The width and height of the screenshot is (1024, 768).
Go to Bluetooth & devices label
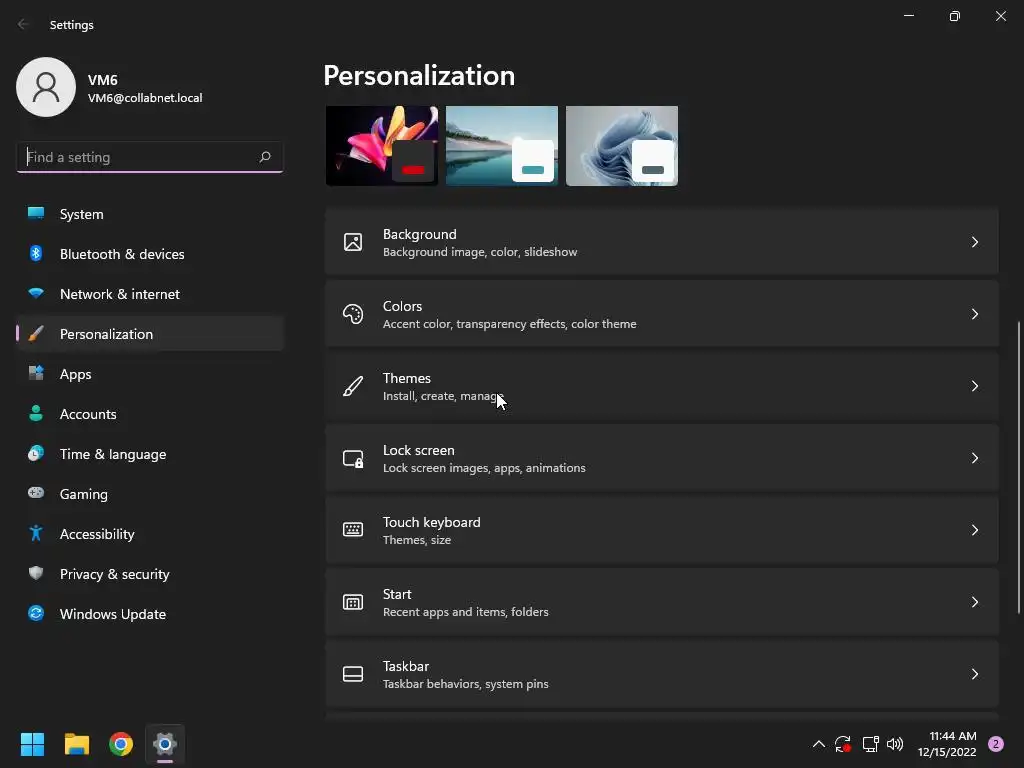(x=122, y=254)
